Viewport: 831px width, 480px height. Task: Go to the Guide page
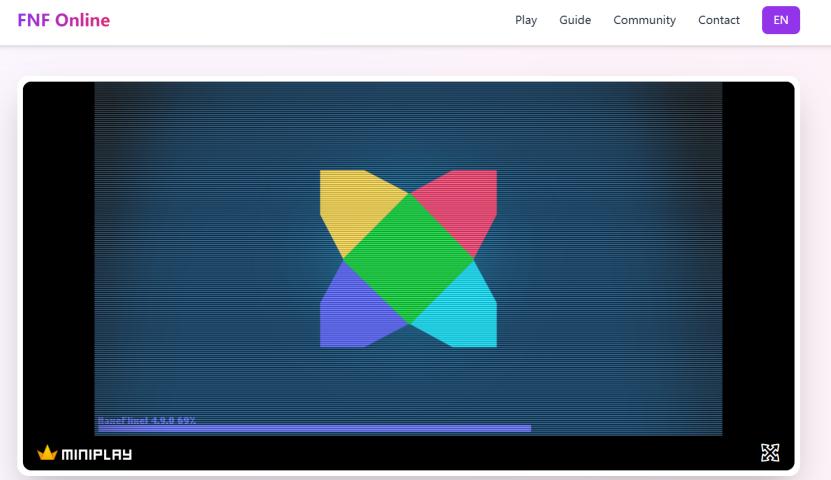575,20
